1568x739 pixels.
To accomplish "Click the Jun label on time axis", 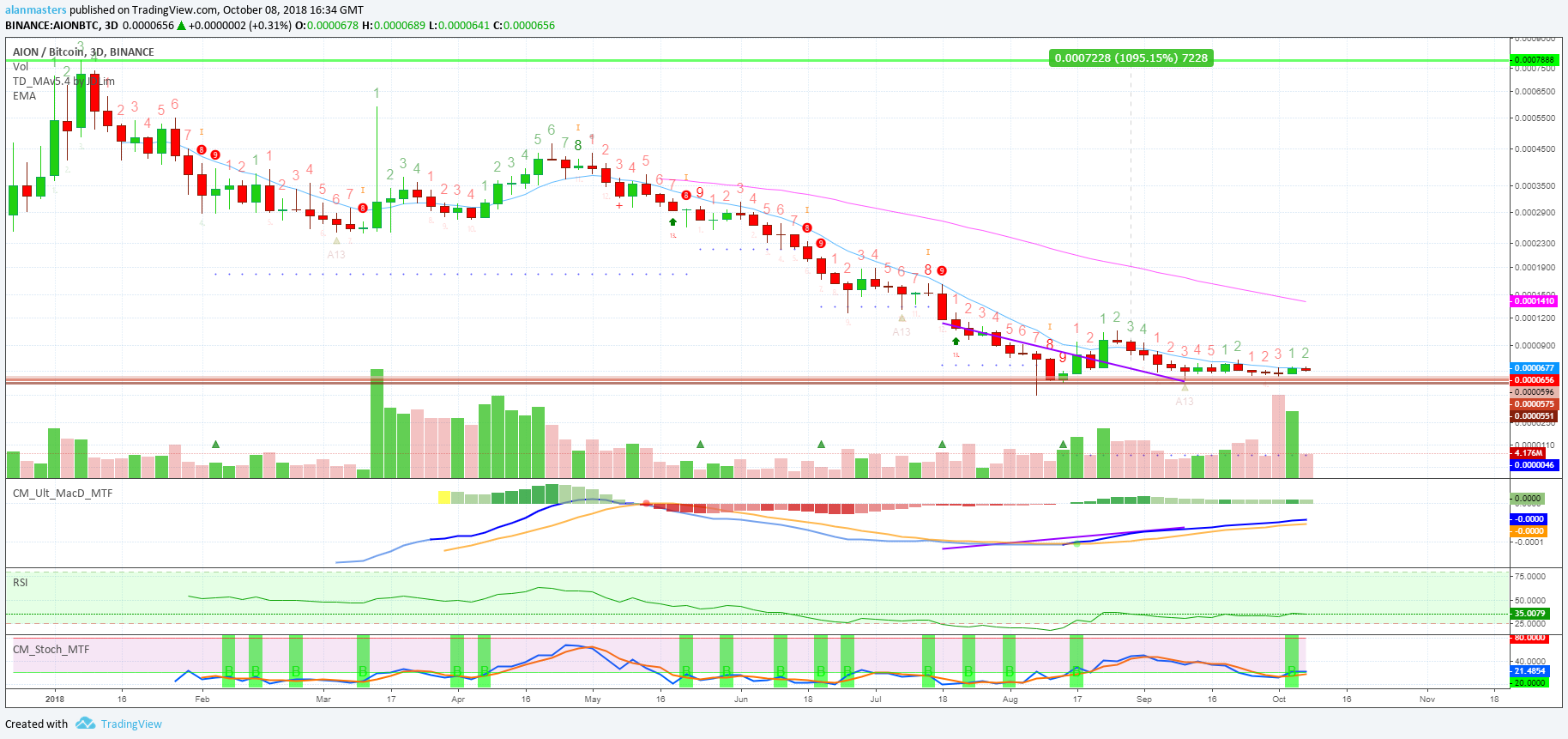I will pos(741,699).
